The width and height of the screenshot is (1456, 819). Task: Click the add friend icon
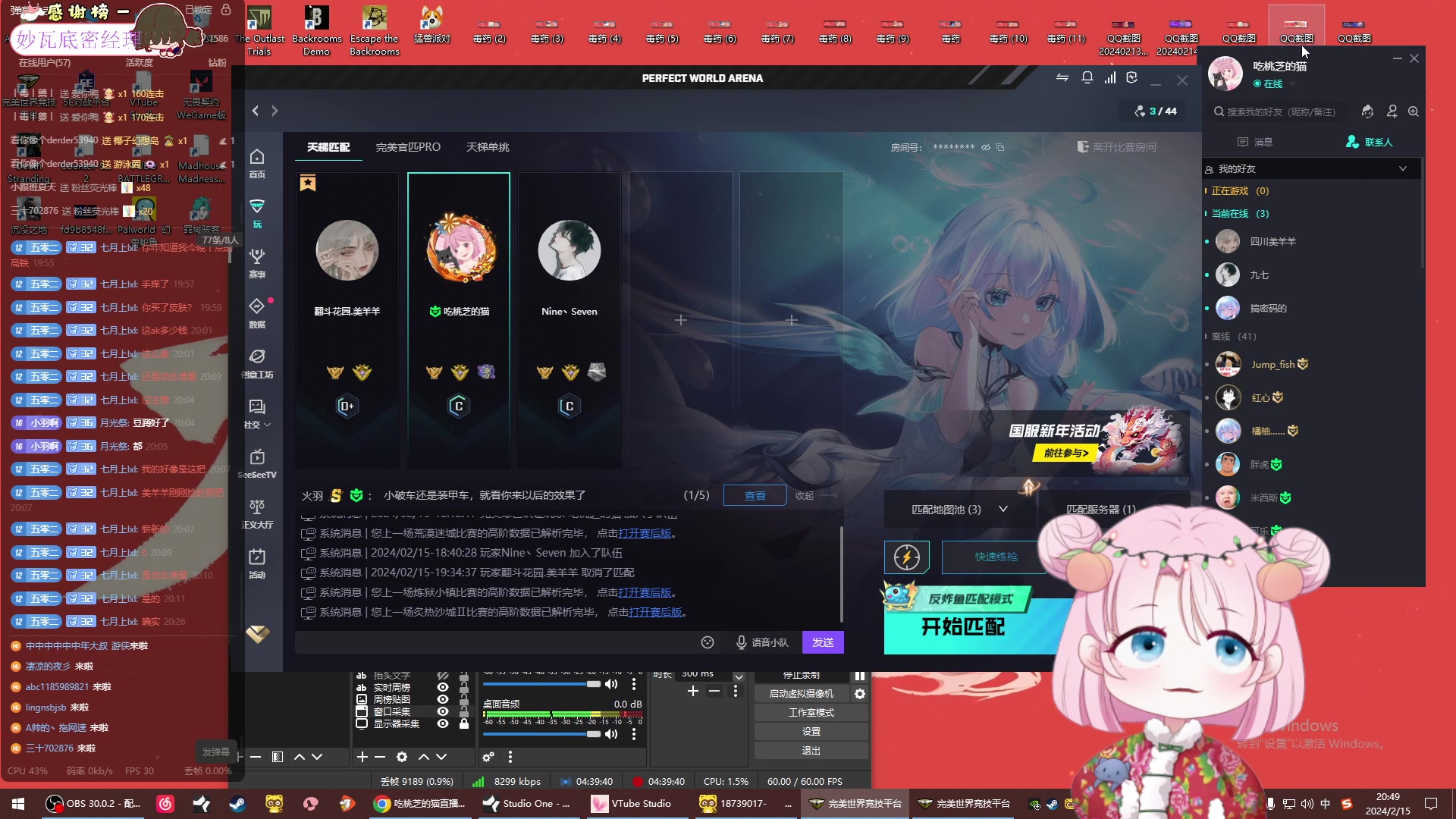click(1392, 111)
